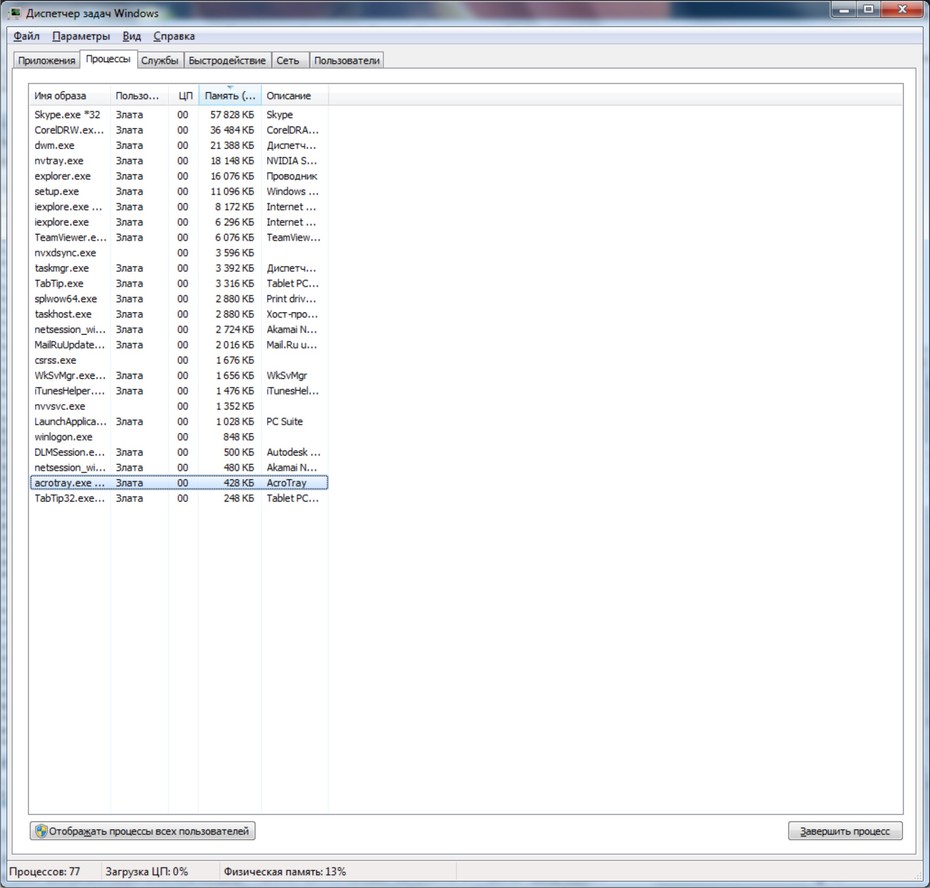
Task: Select the iexplore.exe row with 8 172 КБ
Action: (179, 207)
